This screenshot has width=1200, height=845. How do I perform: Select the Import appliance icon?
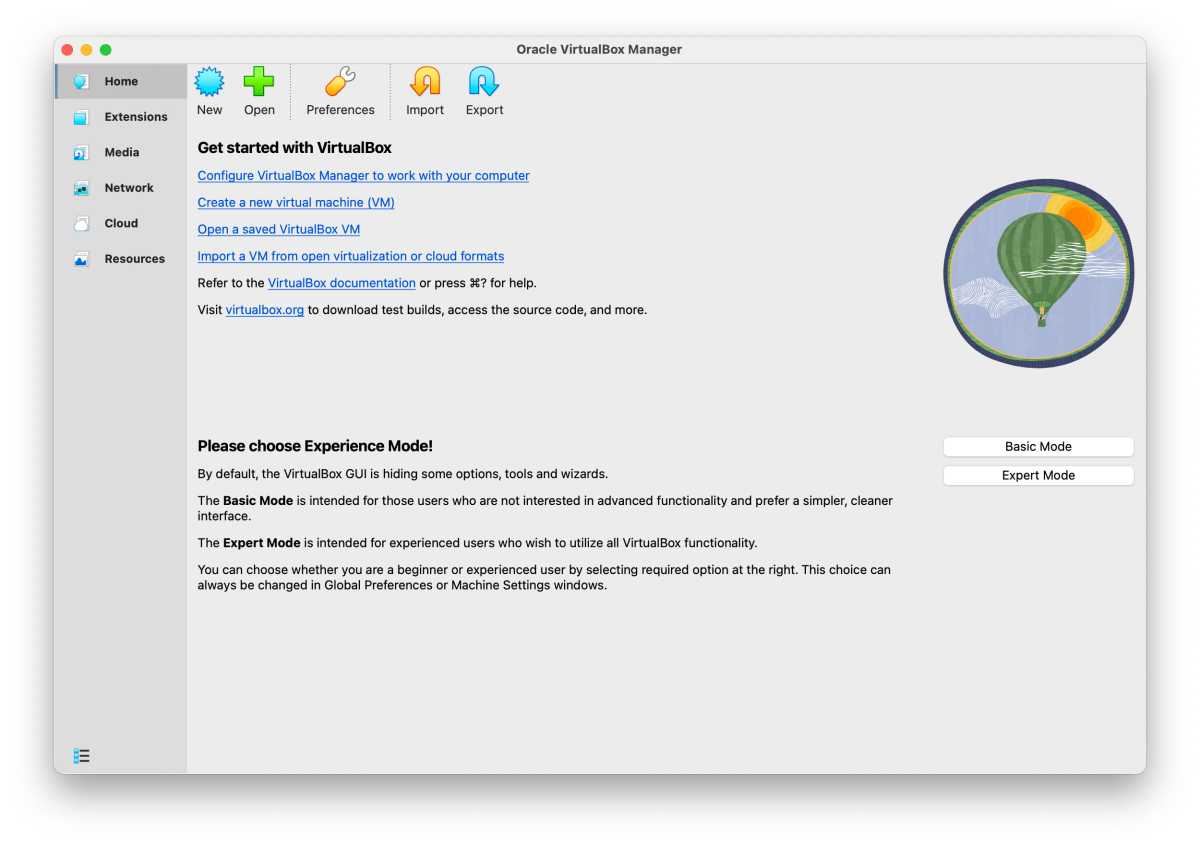pos(424,82)
